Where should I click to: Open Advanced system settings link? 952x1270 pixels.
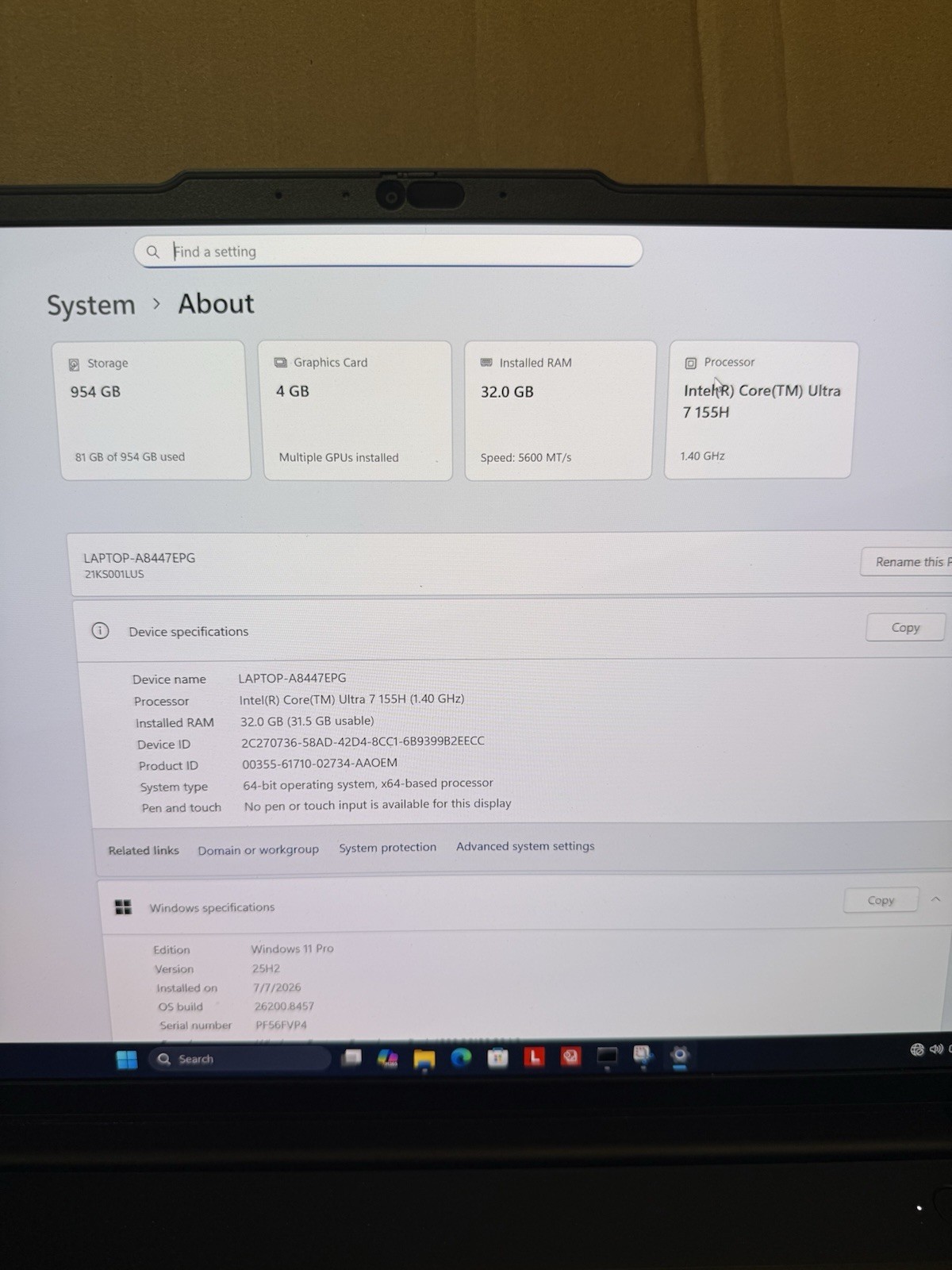[525, 846]
